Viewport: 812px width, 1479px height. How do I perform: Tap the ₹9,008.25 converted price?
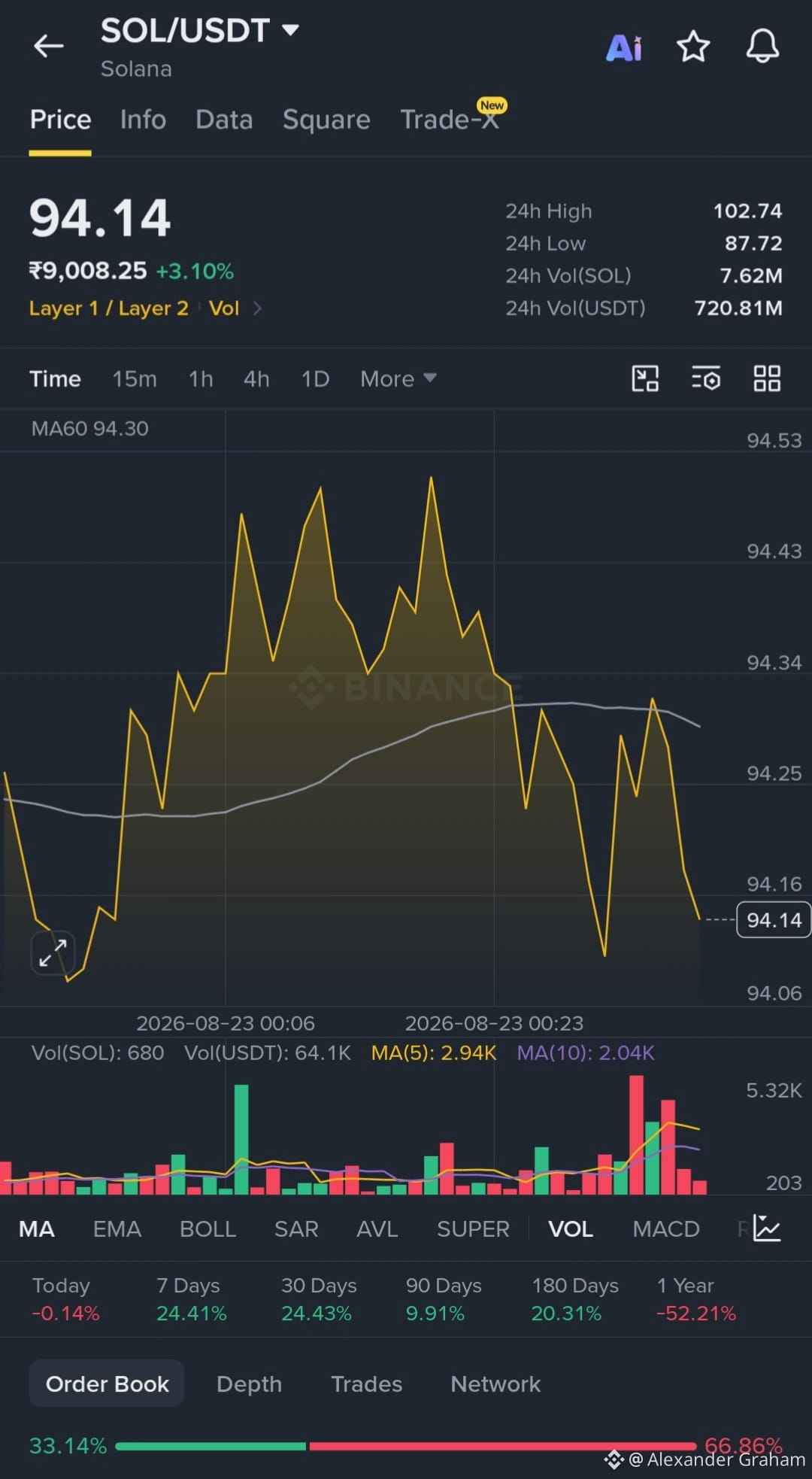pos(88,271)
